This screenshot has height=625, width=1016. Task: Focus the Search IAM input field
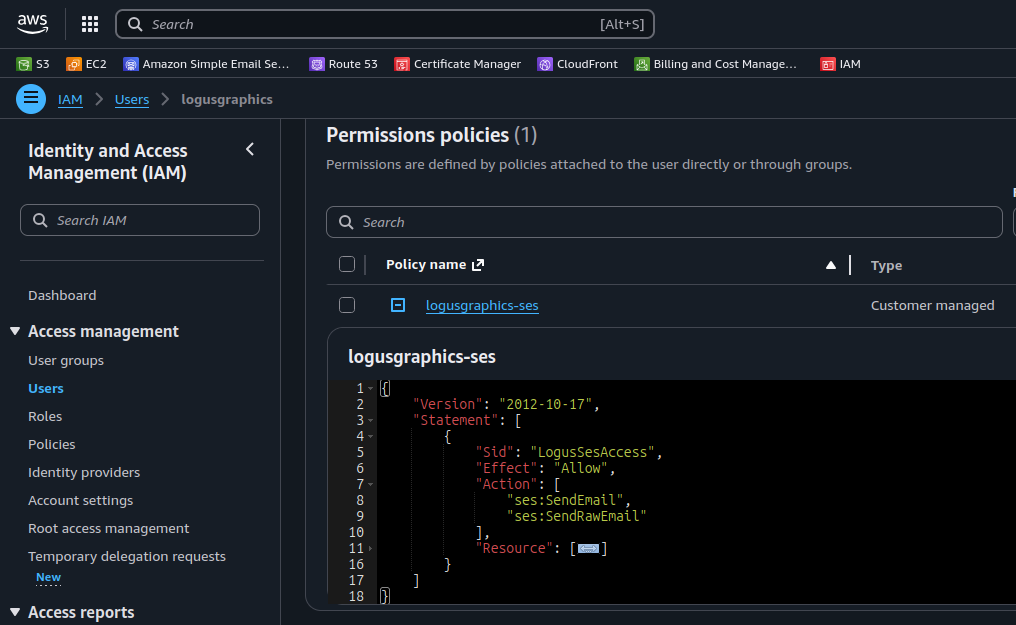click(x=140, y=220)
